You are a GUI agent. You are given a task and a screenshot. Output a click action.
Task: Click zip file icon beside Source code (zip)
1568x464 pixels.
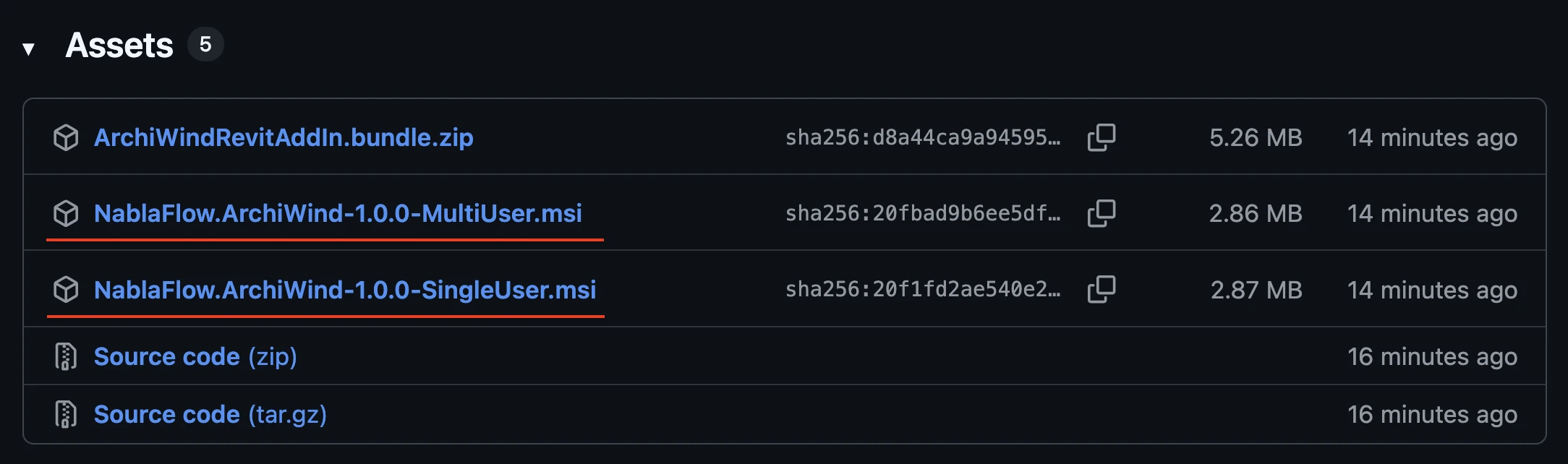[66, 356]
